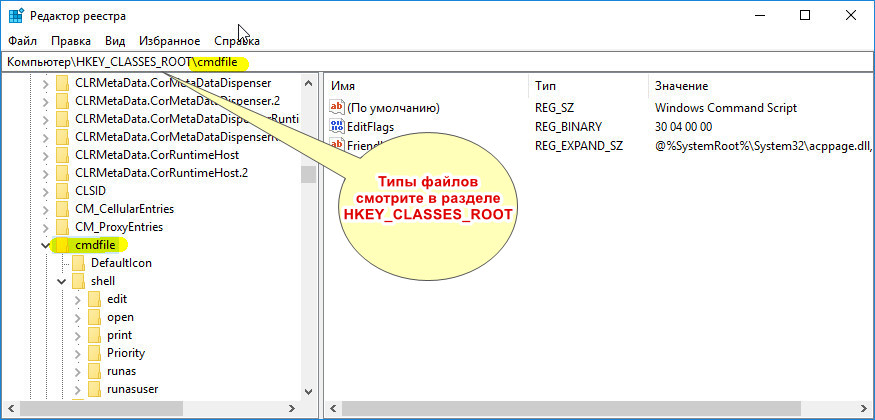Select the Priority folder icon
The width and height of the screenshot is (875, 420).
pos(95,353)
